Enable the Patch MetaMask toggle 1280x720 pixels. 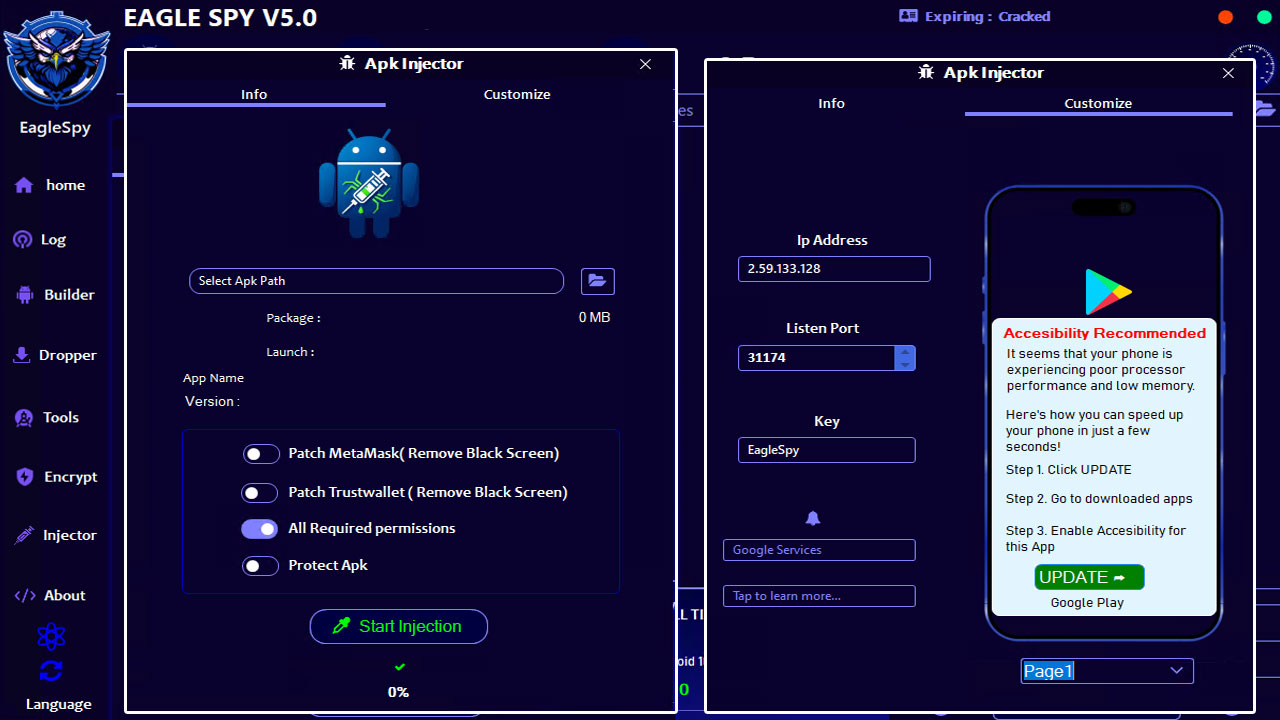point(260,453)
